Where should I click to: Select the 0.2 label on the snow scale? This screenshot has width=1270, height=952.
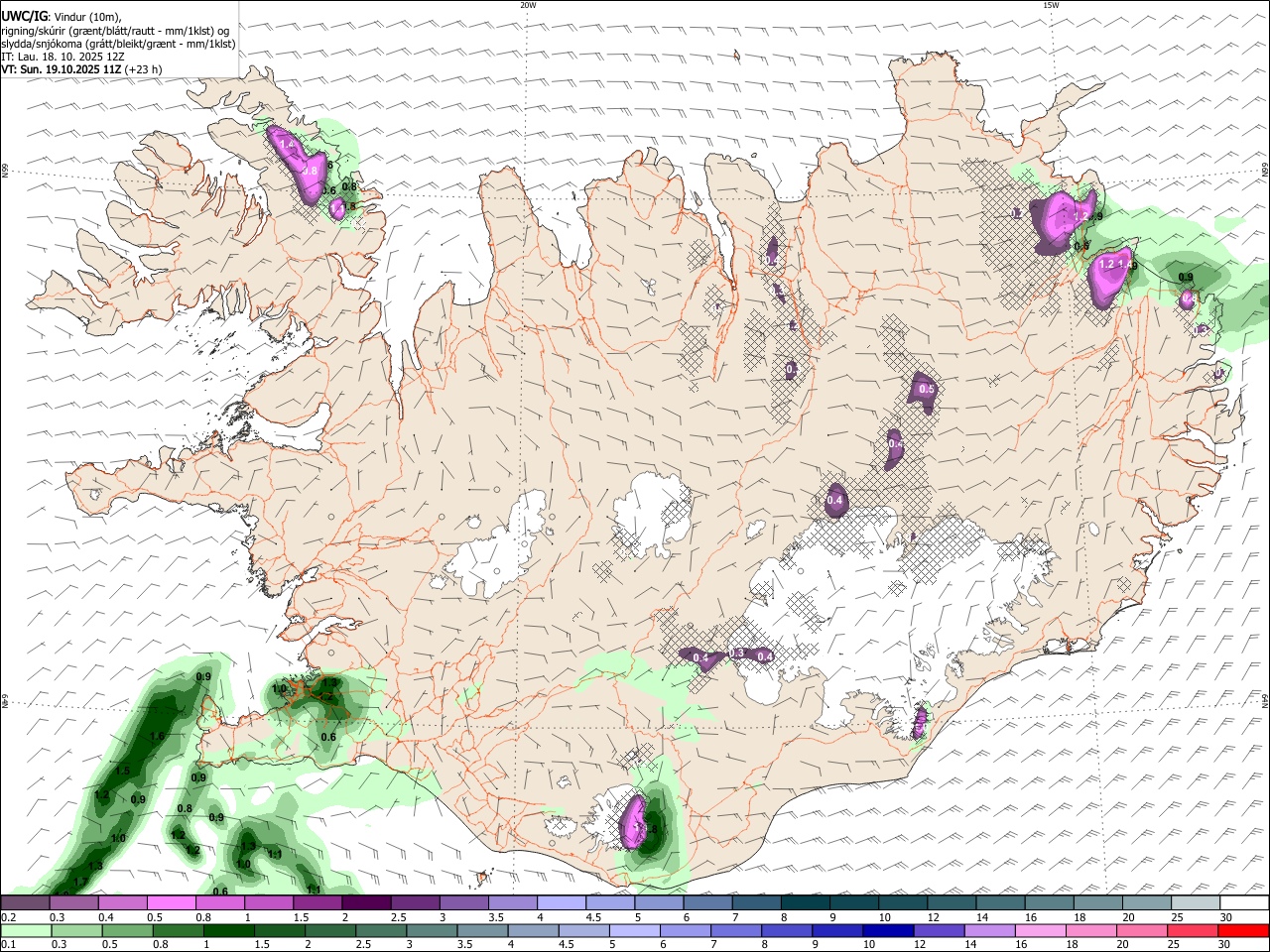tap(7, 917)
